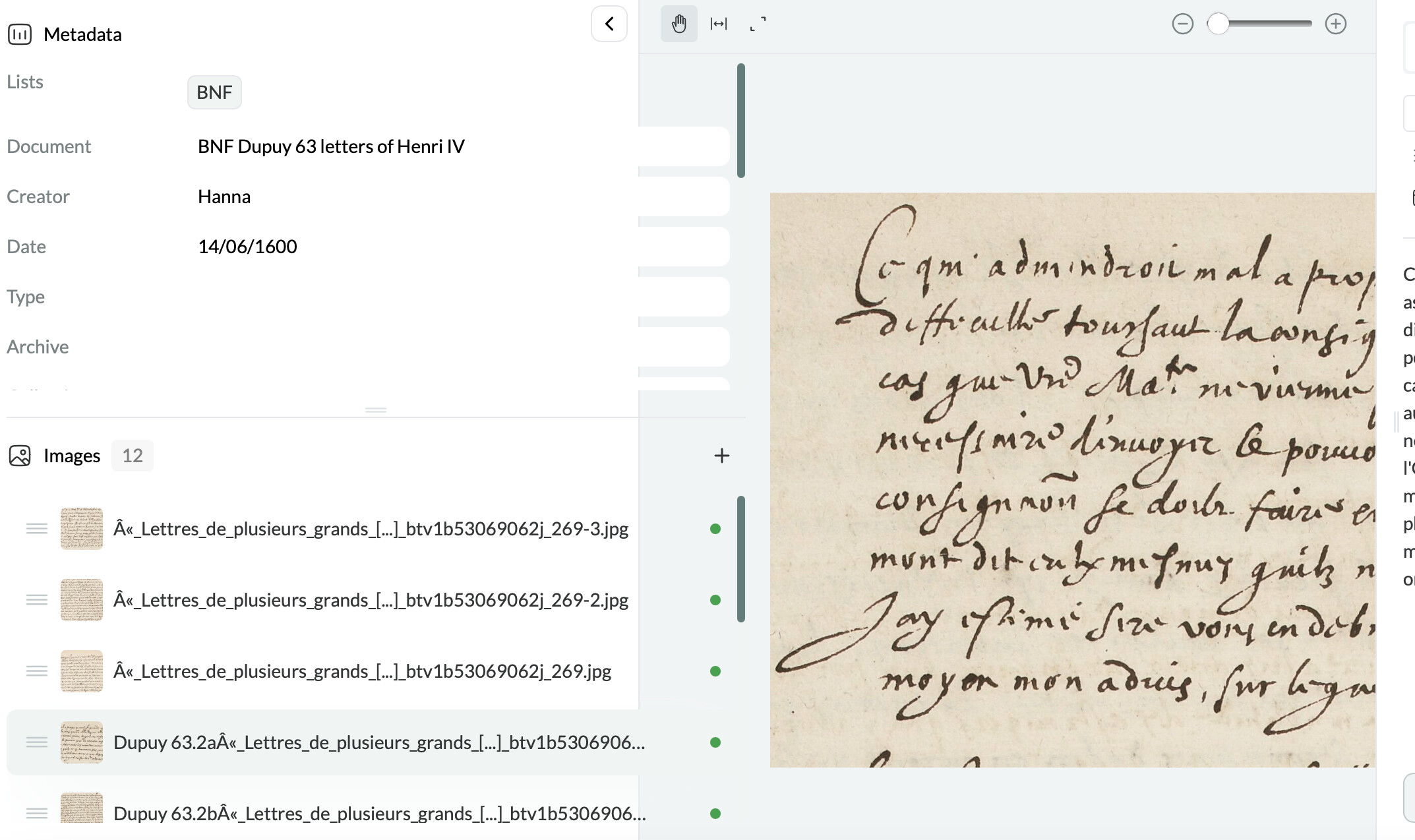Click the Metadata section heading
Viewport: 1415px width, 840px height.
pos(82,34)
